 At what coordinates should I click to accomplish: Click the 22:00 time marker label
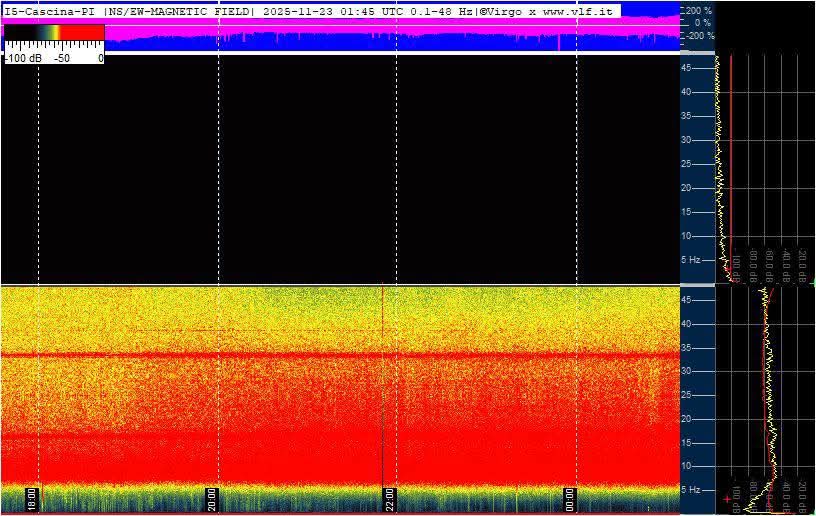pyautogui.click(x=391, y=496)
